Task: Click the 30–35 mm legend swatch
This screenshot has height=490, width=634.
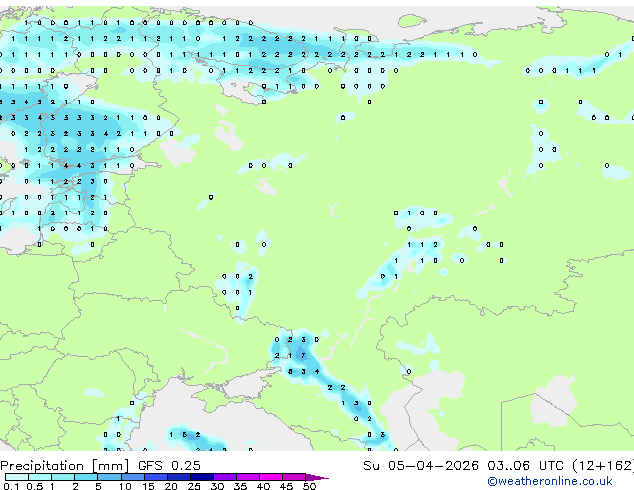Action: (224, 477)
